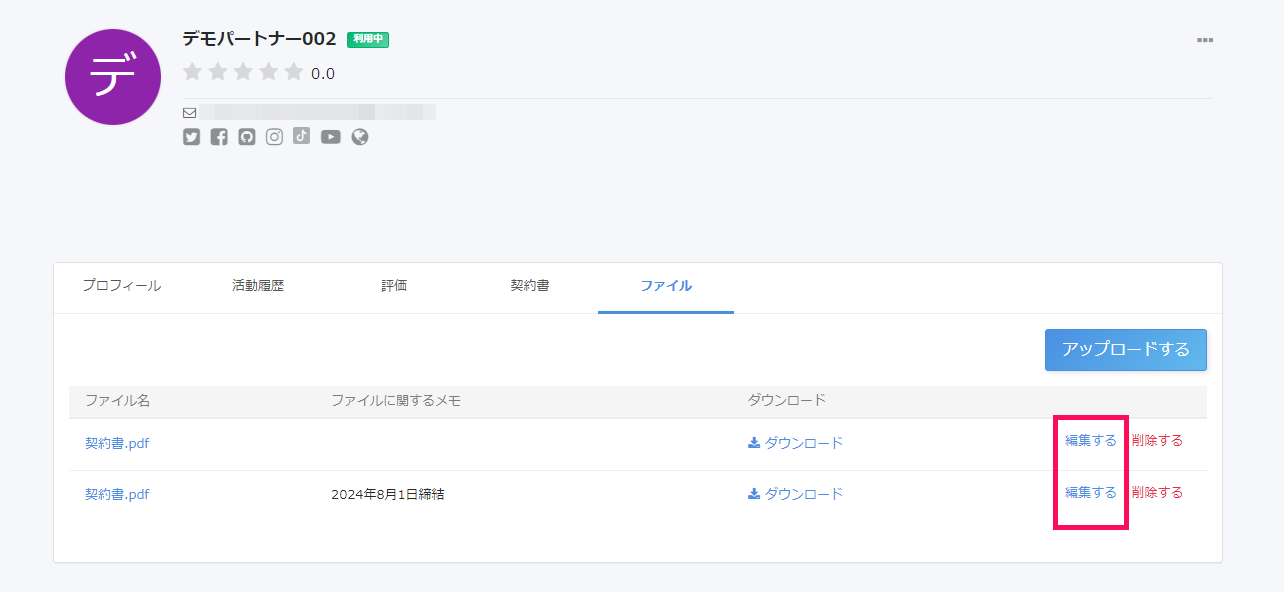
Task: Open the Twitter profile icon
Action: pos(192,137)
